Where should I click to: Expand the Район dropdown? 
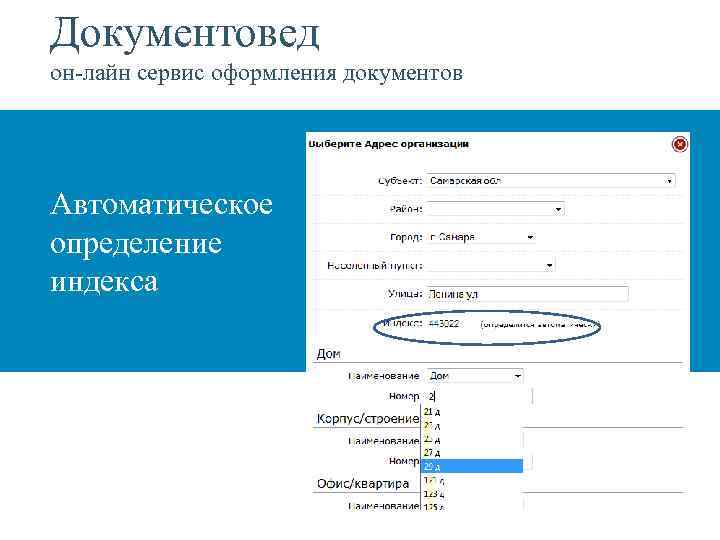pos(495,209)
